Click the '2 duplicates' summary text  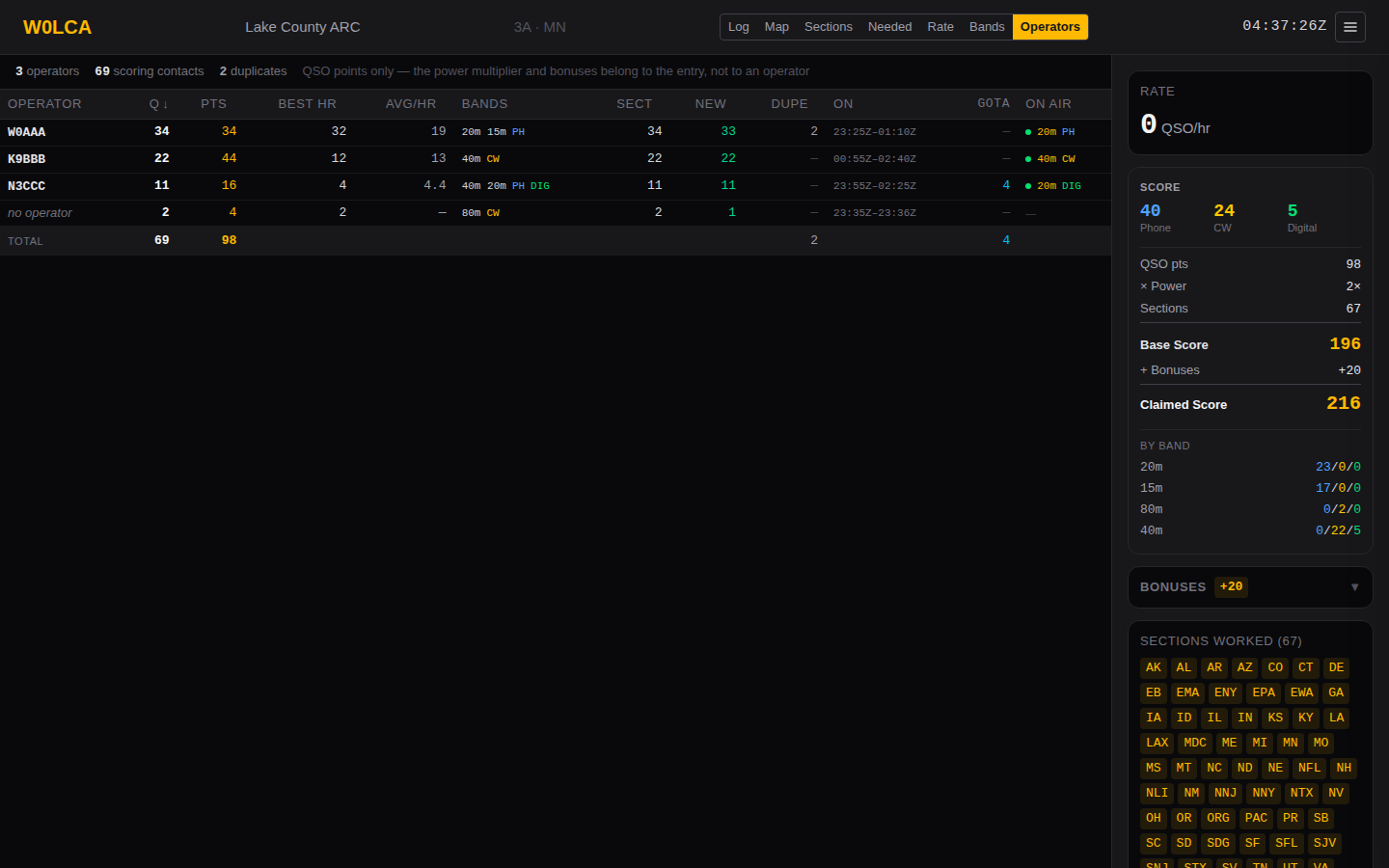pyautogui.click(x=253, y=71)
